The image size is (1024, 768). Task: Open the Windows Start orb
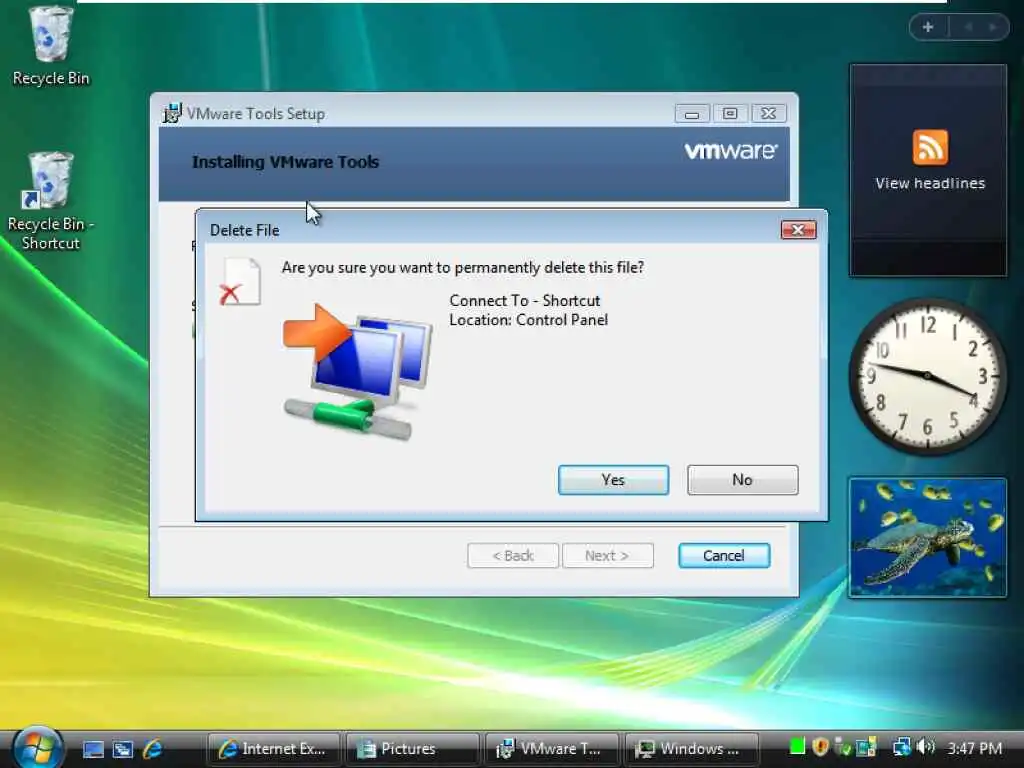(x=38, y=747)
